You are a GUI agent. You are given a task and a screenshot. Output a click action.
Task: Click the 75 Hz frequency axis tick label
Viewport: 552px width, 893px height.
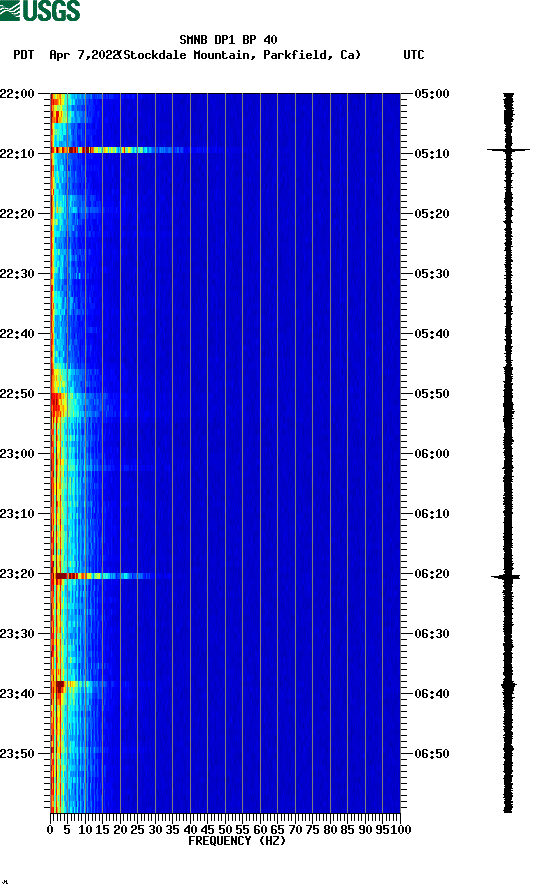coord(312,830)
